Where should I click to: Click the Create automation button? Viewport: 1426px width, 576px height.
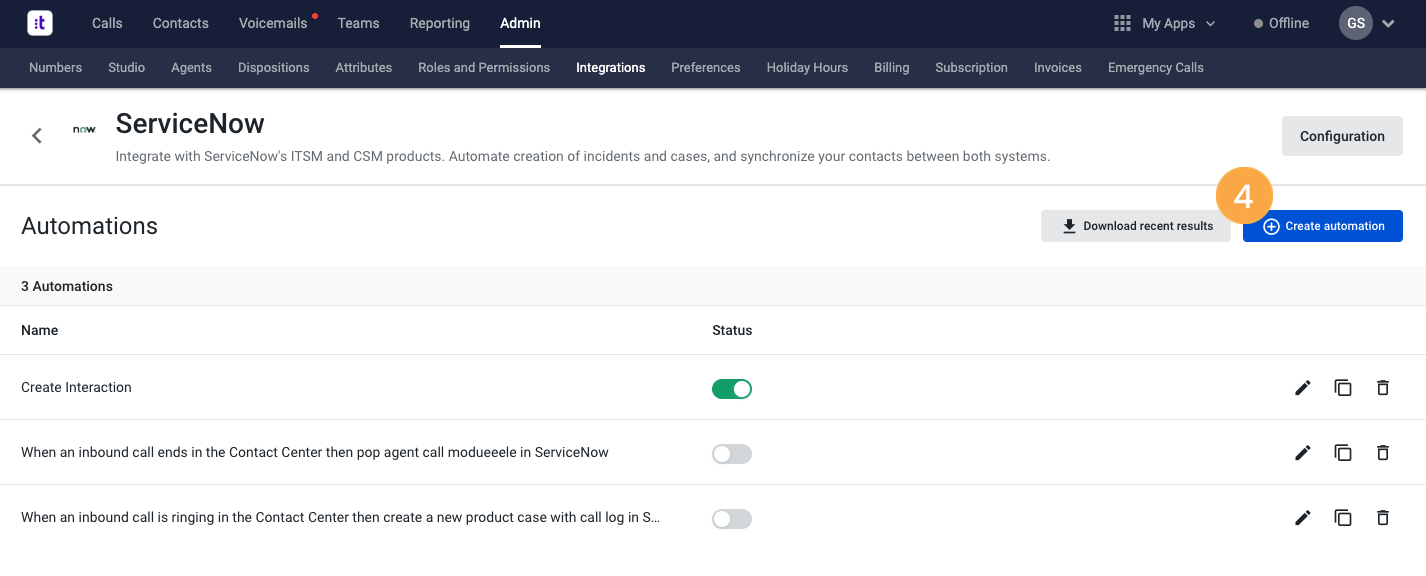1322,226
